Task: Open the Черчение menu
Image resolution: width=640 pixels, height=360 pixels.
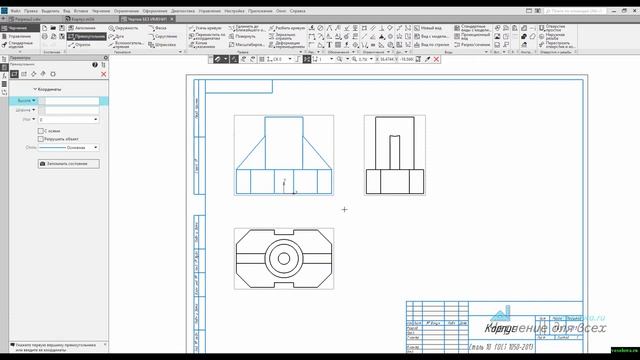Action: 101,11
